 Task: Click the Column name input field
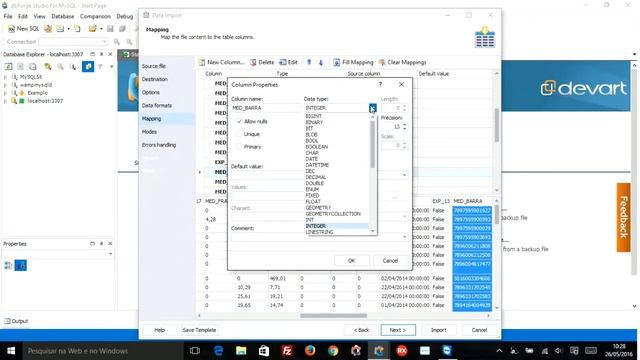[x=265, y=108]
